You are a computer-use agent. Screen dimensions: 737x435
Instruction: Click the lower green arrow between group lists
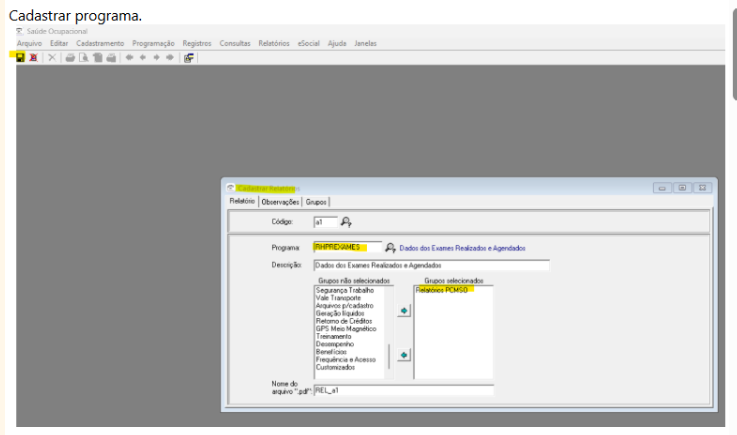coord(404,355)
